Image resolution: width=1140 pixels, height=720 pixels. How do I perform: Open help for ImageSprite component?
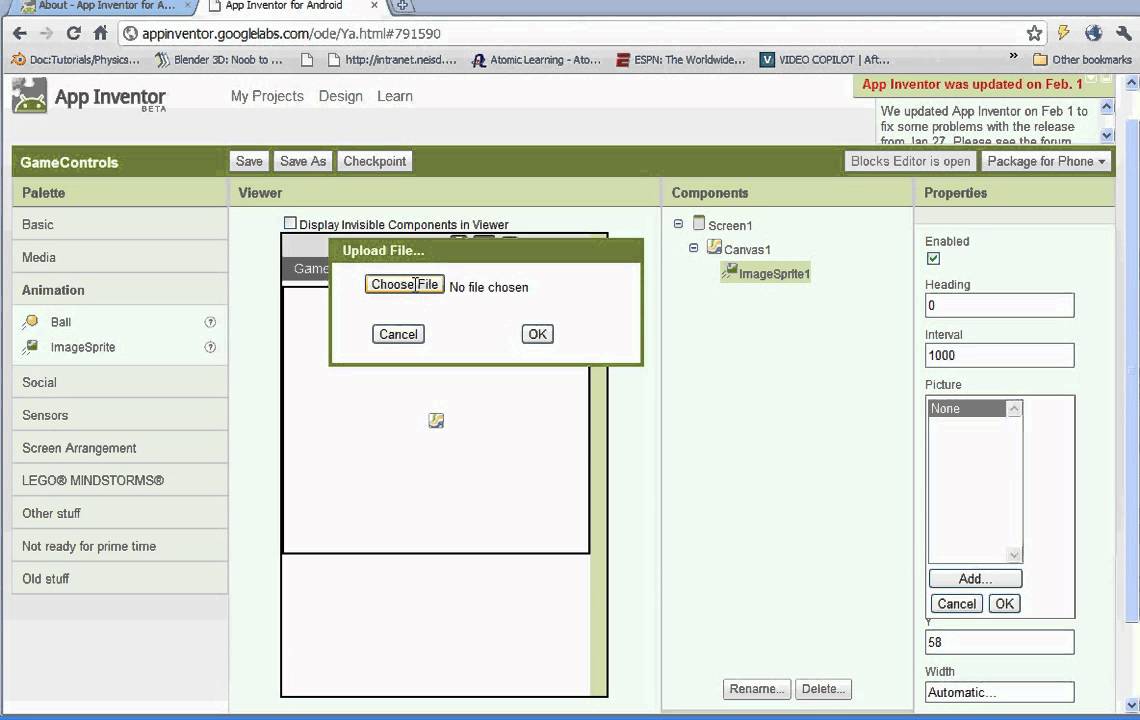pyautogui.click(x=210, y=347)
